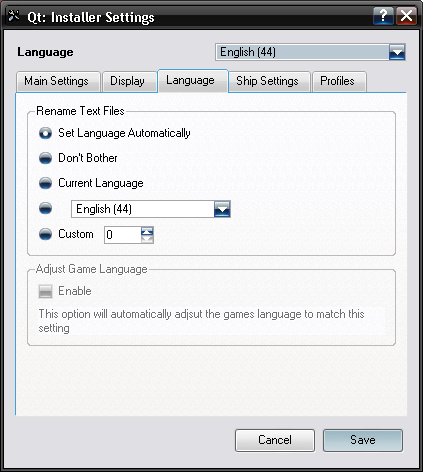Click the arrow of the top language dropdown
Image resolution: width=423 pixels, height=472 pixels.
[397, 52]
